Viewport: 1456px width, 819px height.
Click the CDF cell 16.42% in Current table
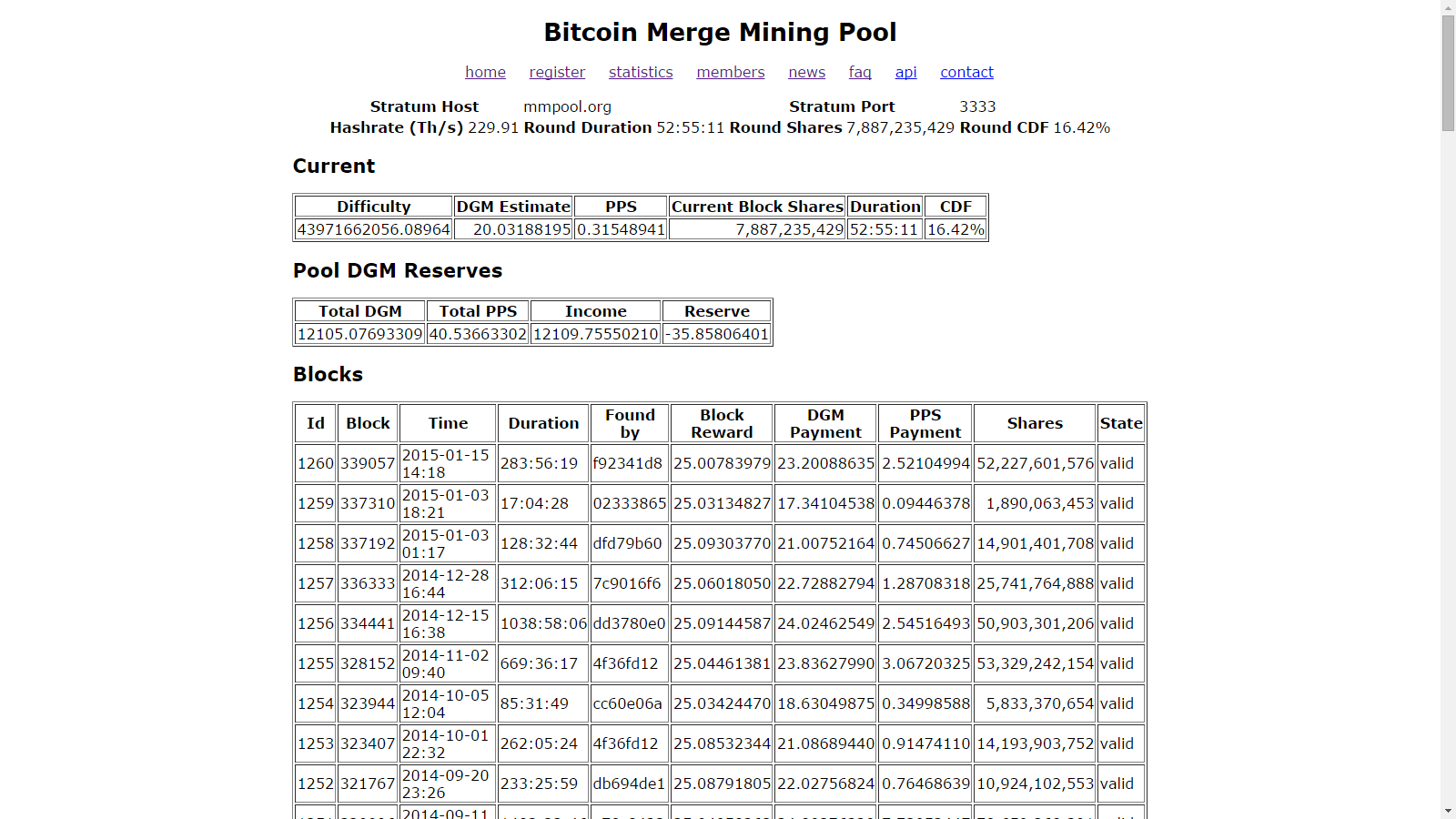click(x=955, y=229)
